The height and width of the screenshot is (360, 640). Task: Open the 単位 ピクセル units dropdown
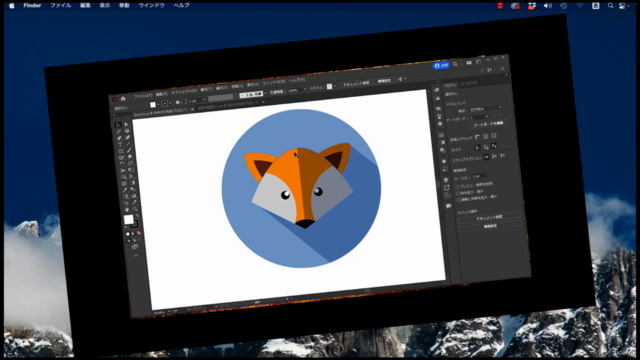click(x=486, y=109)
